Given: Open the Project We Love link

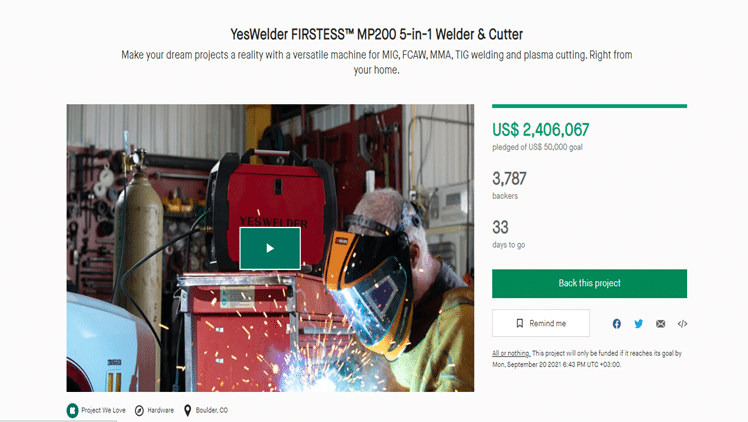Looking at the screenshot, I should (x=103, y=410).
